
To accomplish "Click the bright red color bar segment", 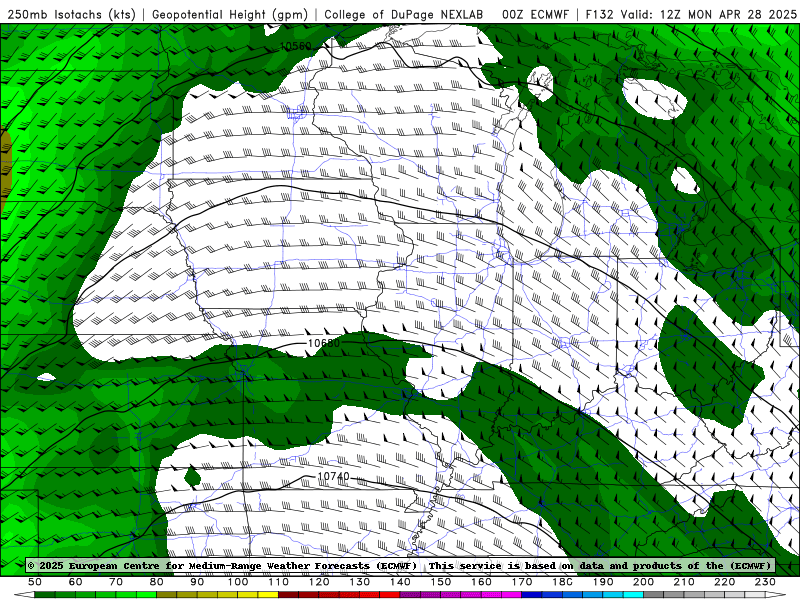I will (x=390, y=595).
